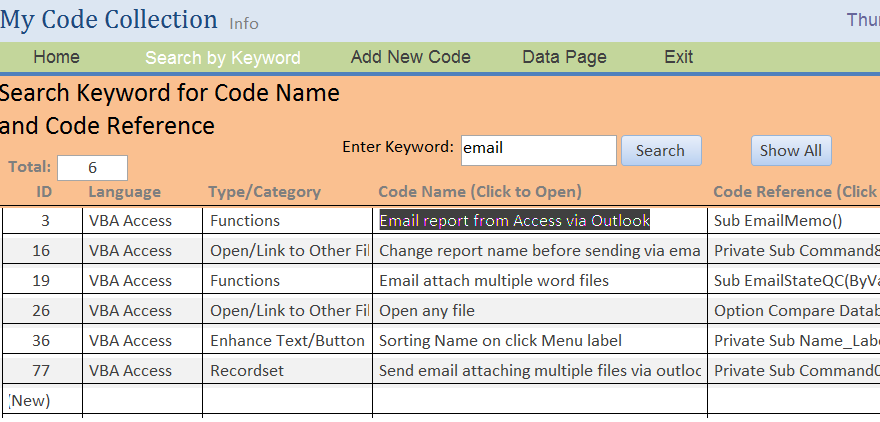The width and height of the screenshot is (880, 422).
Task: Open Change report name before sending code
Action: tap(539, 250)
